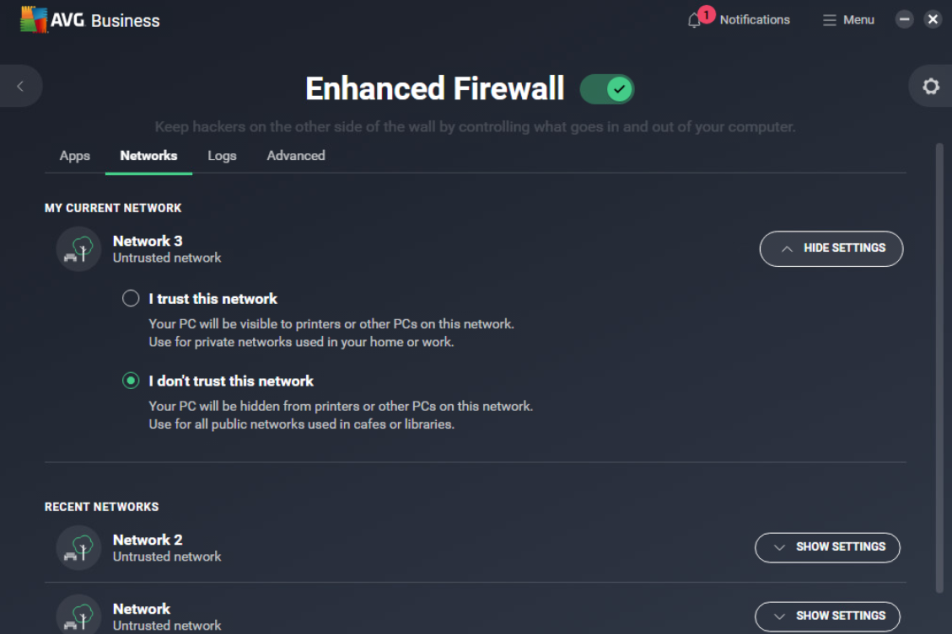Select 'I trust this network' option
Viewport: 952px width, 634px height.
(130, 298)
